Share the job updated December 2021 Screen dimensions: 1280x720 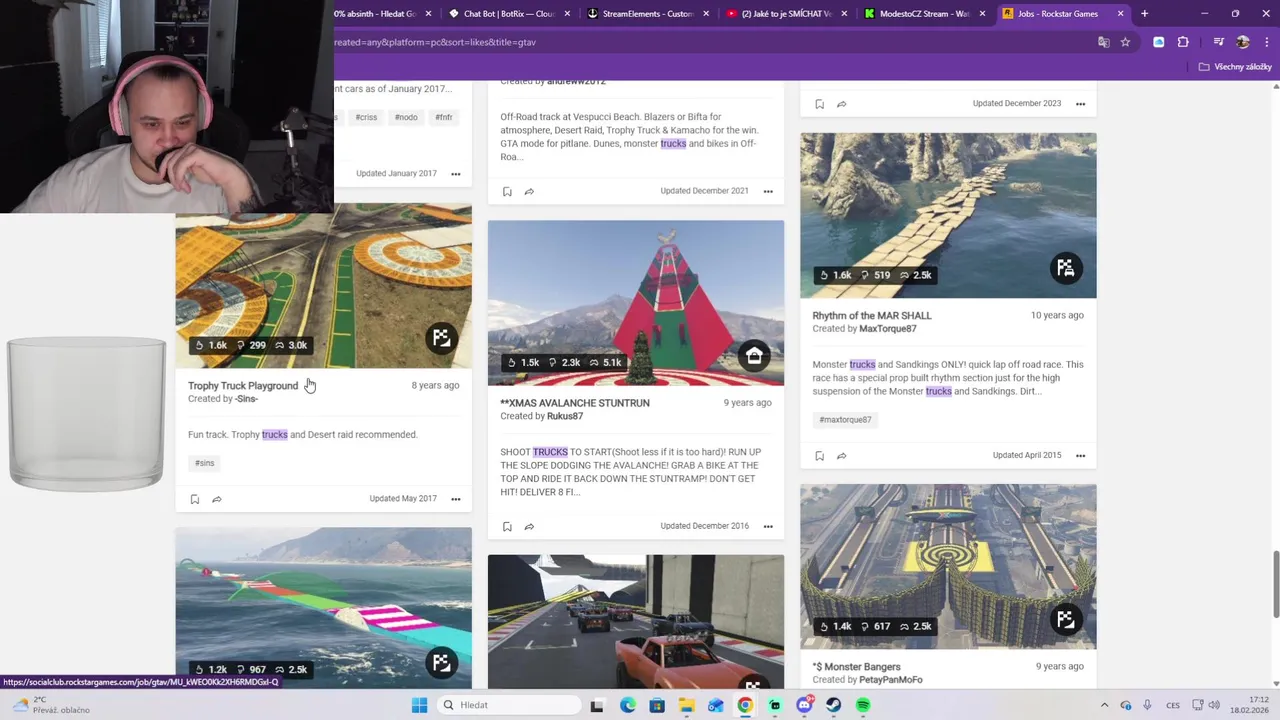tap(529, 191)
